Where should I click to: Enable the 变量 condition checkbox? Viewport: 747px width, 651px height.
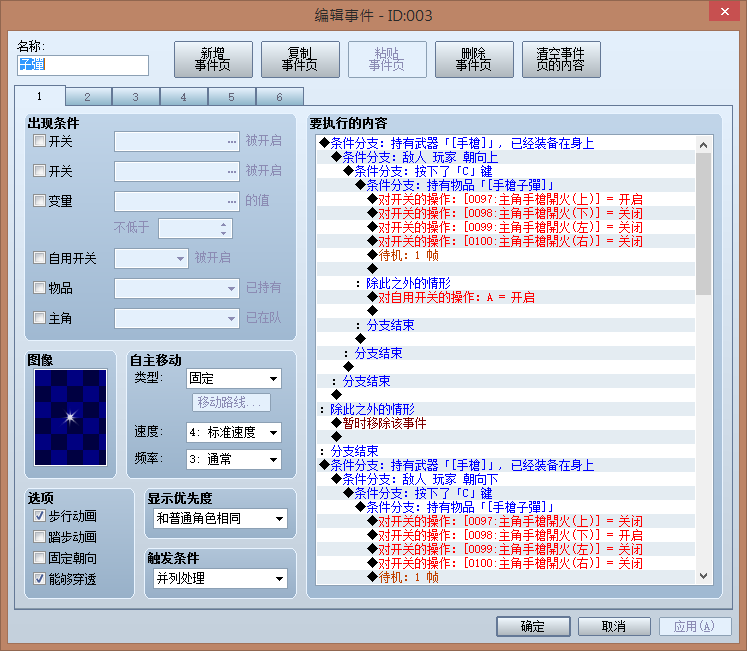click(39, 200)
